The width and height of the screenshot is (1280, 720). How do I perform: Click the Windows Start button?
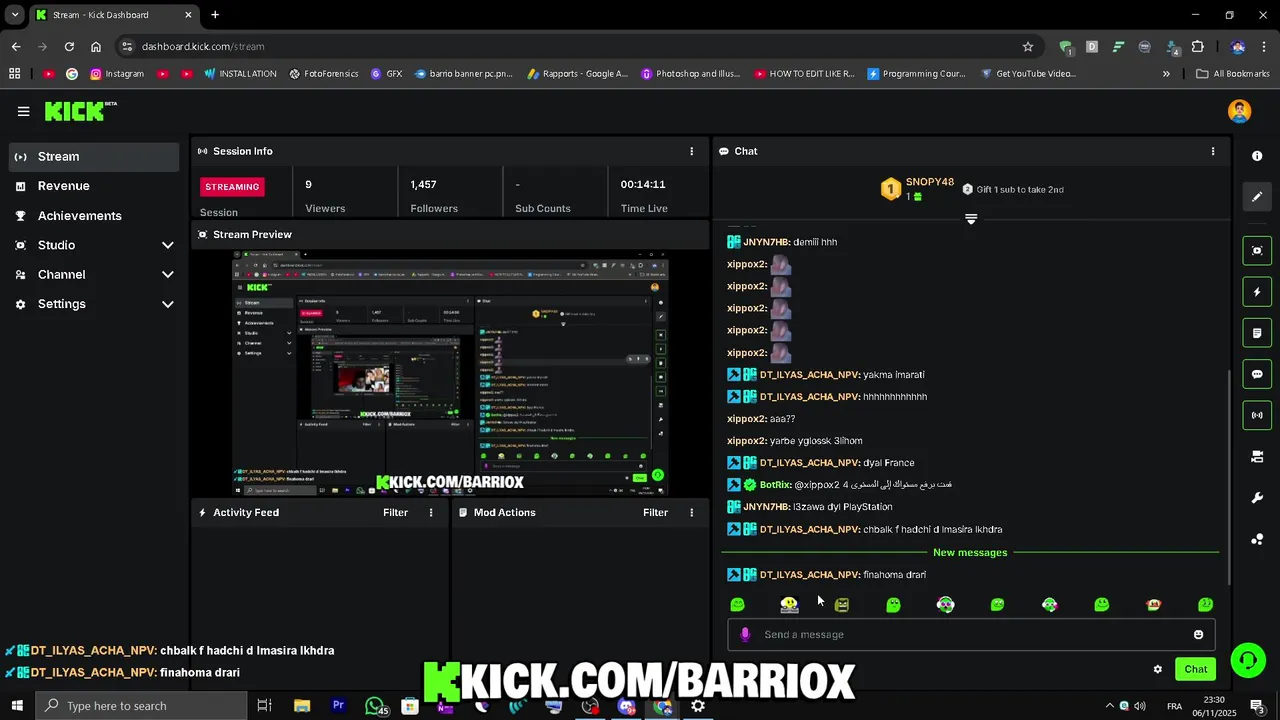pyautogui.click(x=17, y=705)
